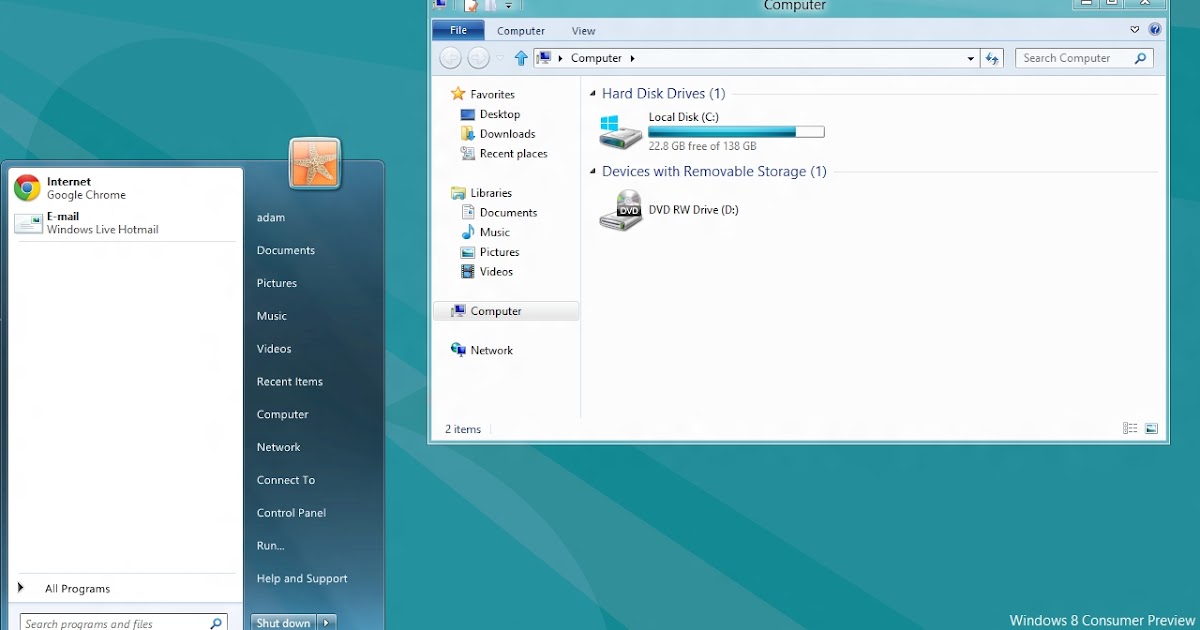
Task: Collapse Hard Disk Drives group
Action: coord(593,94)
